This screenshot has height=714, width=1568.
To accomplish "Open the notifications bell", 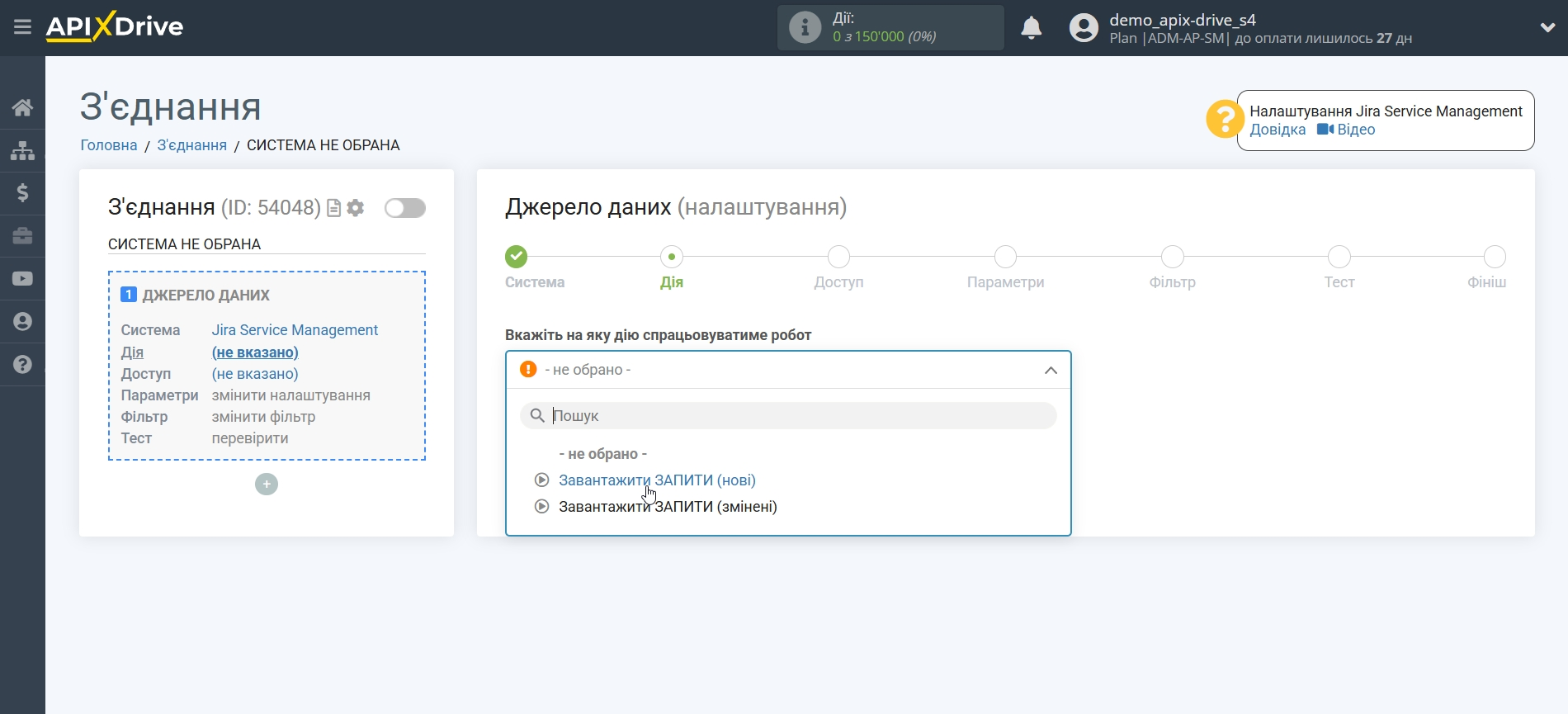I will tap(1031, 28).
